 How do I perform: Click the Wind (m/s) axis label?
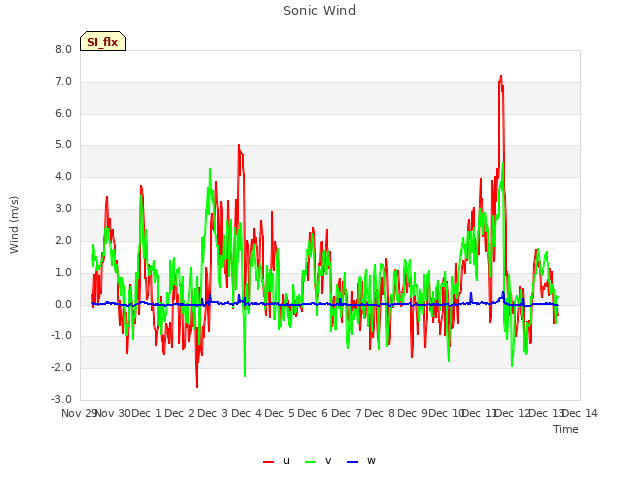coord(14,225)
